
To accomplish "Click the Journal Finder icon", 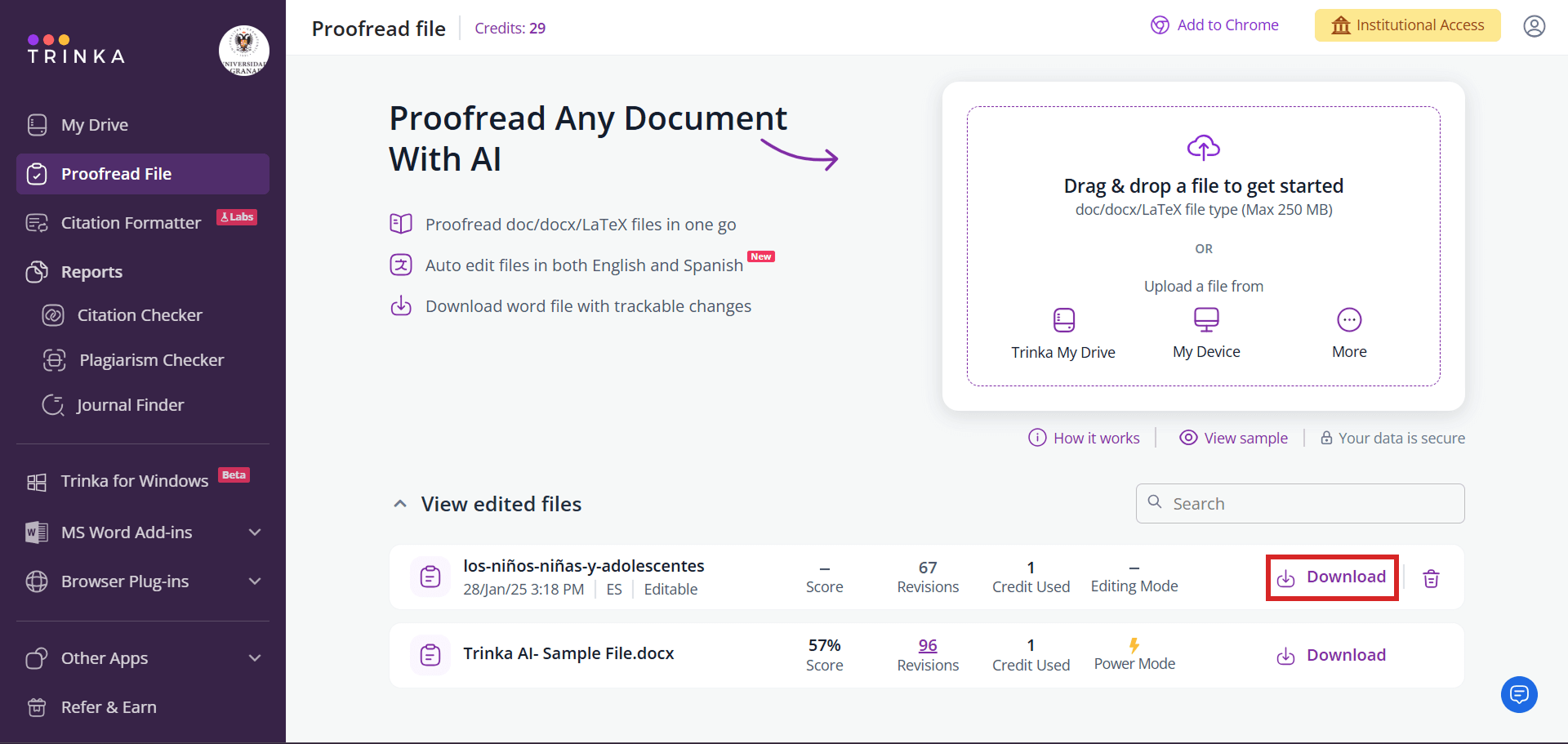I will (x=53, y=405).
